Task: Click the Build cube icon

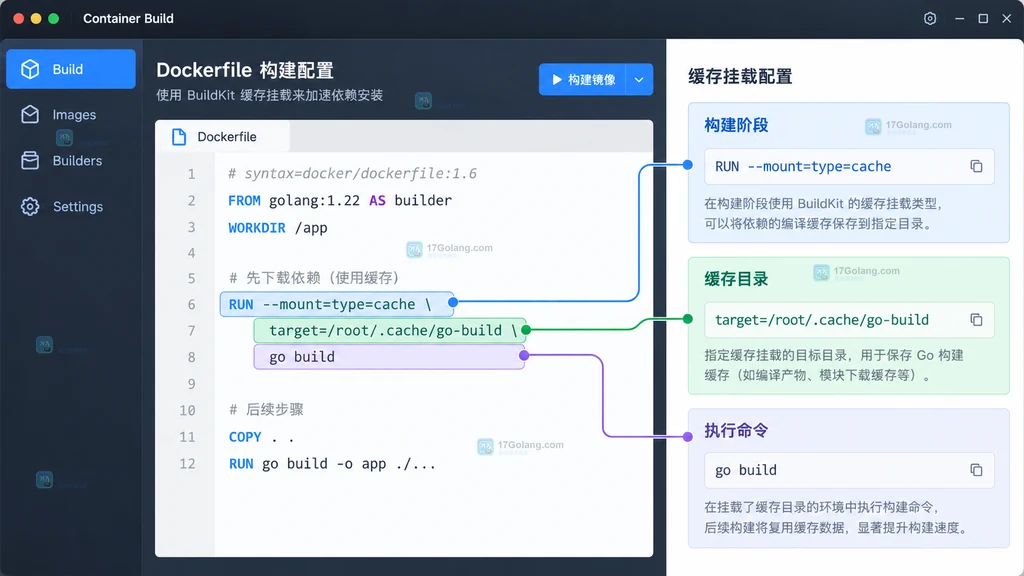Action: (30, 69)
